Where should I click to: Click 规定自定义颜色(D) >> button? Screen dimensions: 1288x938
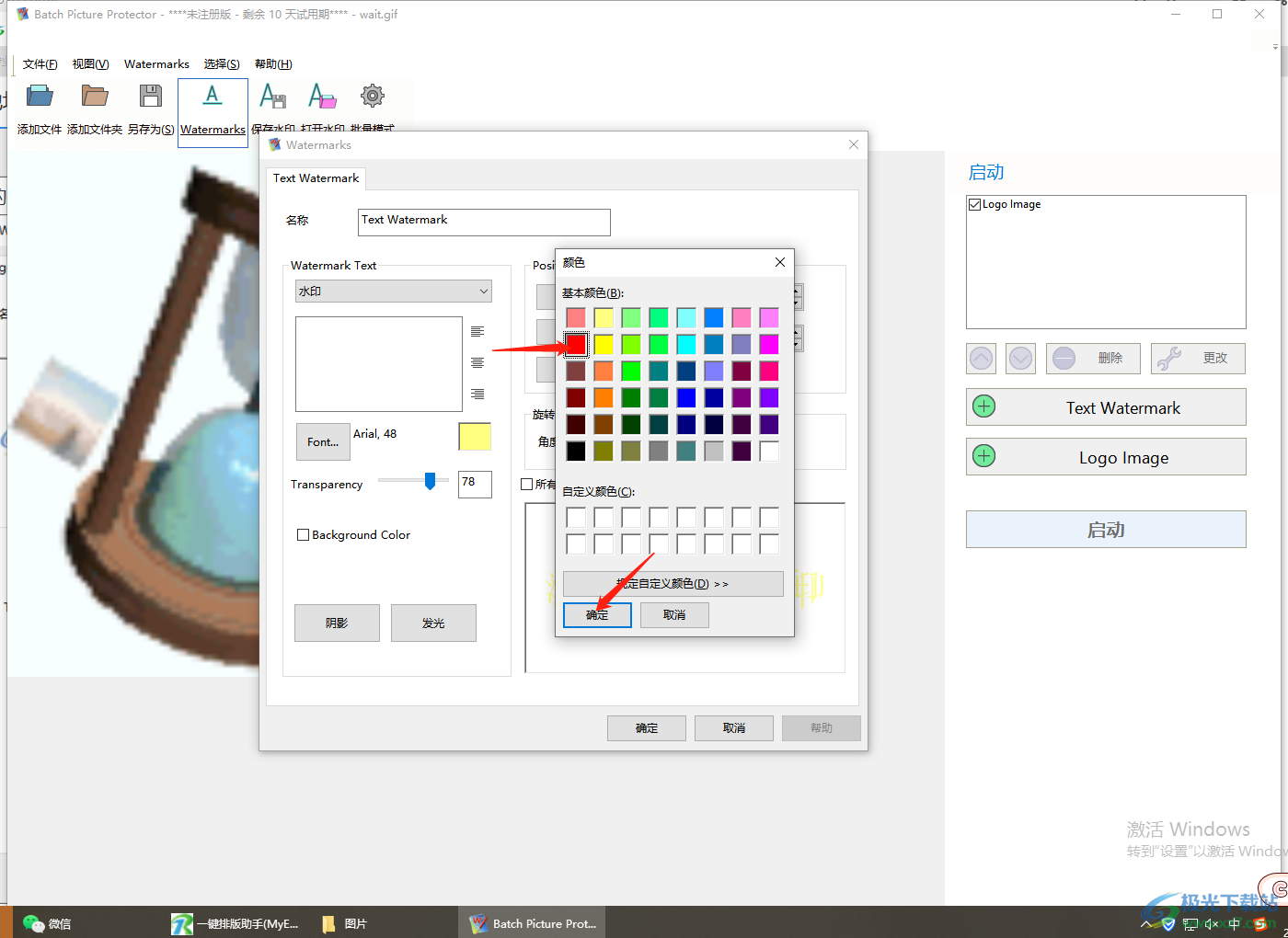673,583
